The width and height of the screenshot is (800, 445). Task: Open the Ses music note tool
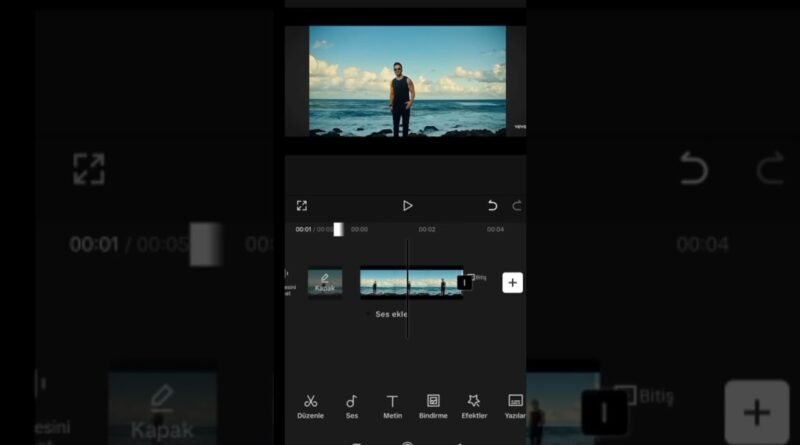352,407
